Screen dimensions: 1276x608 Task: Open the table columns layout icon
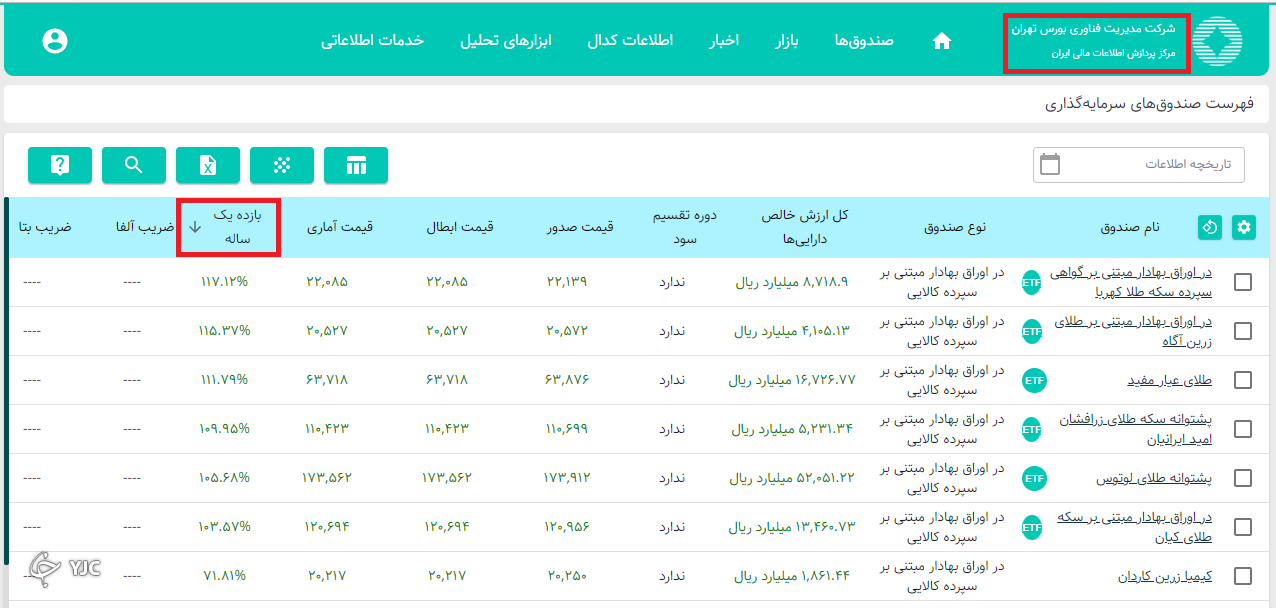point(356,165)
